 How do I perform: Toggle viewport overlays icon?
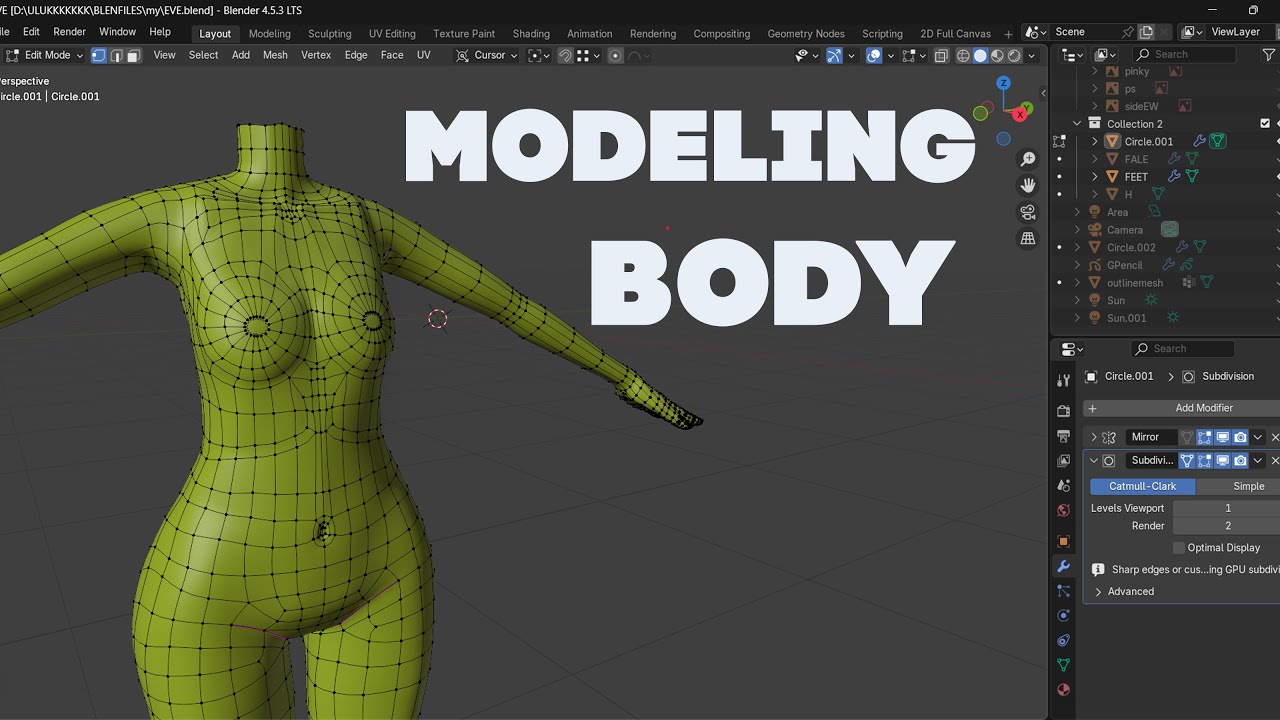click(874, 55)
